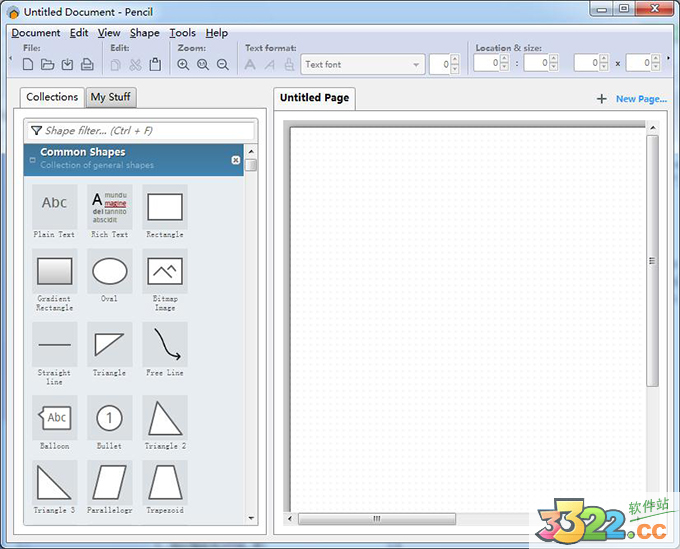Open the Text font dropdown

pos(416,65)
